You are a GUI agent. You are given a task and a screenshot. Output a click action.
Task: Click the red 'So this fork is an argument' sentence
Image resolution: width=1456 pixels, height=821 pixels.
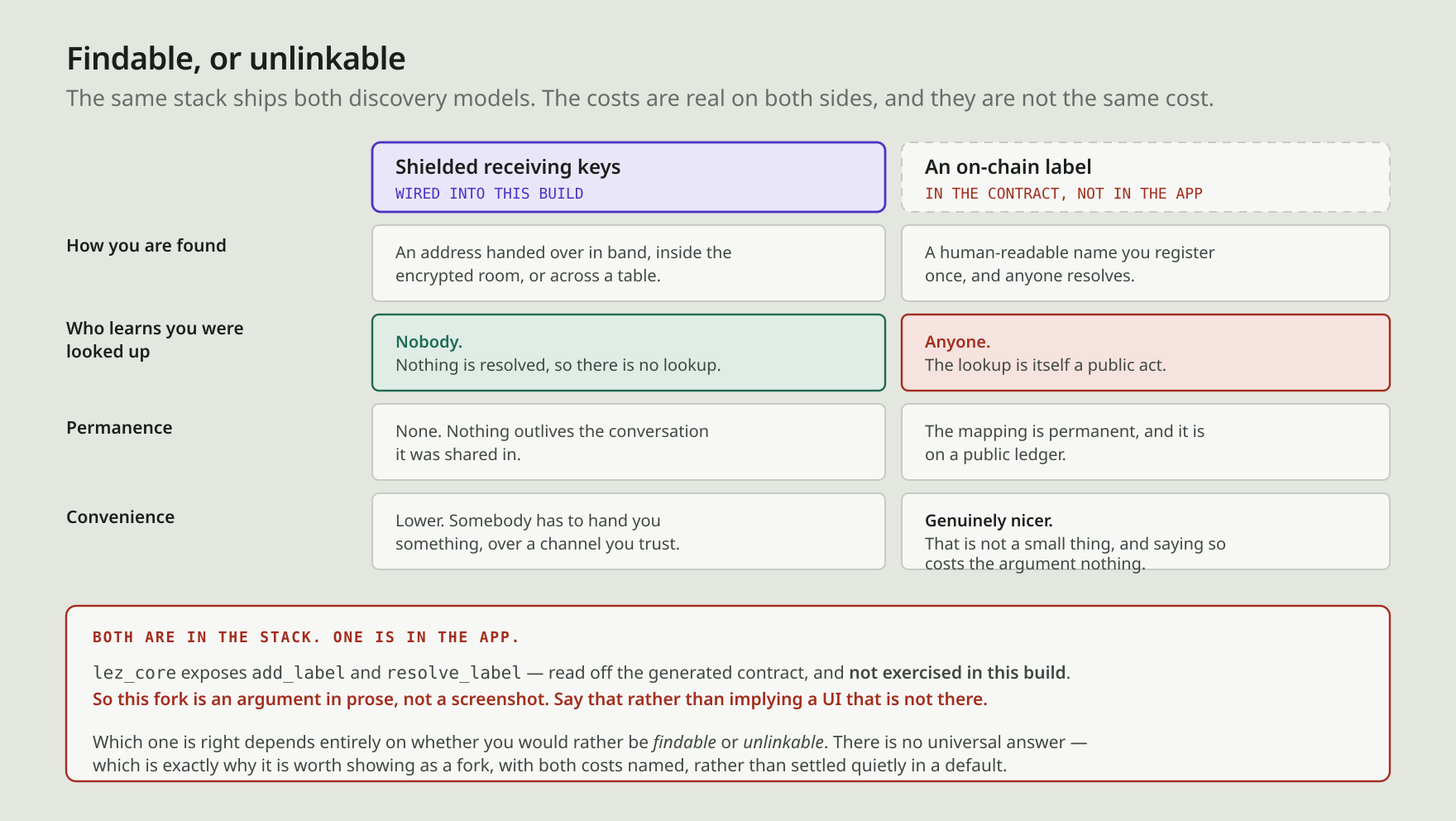coord(540,699)
